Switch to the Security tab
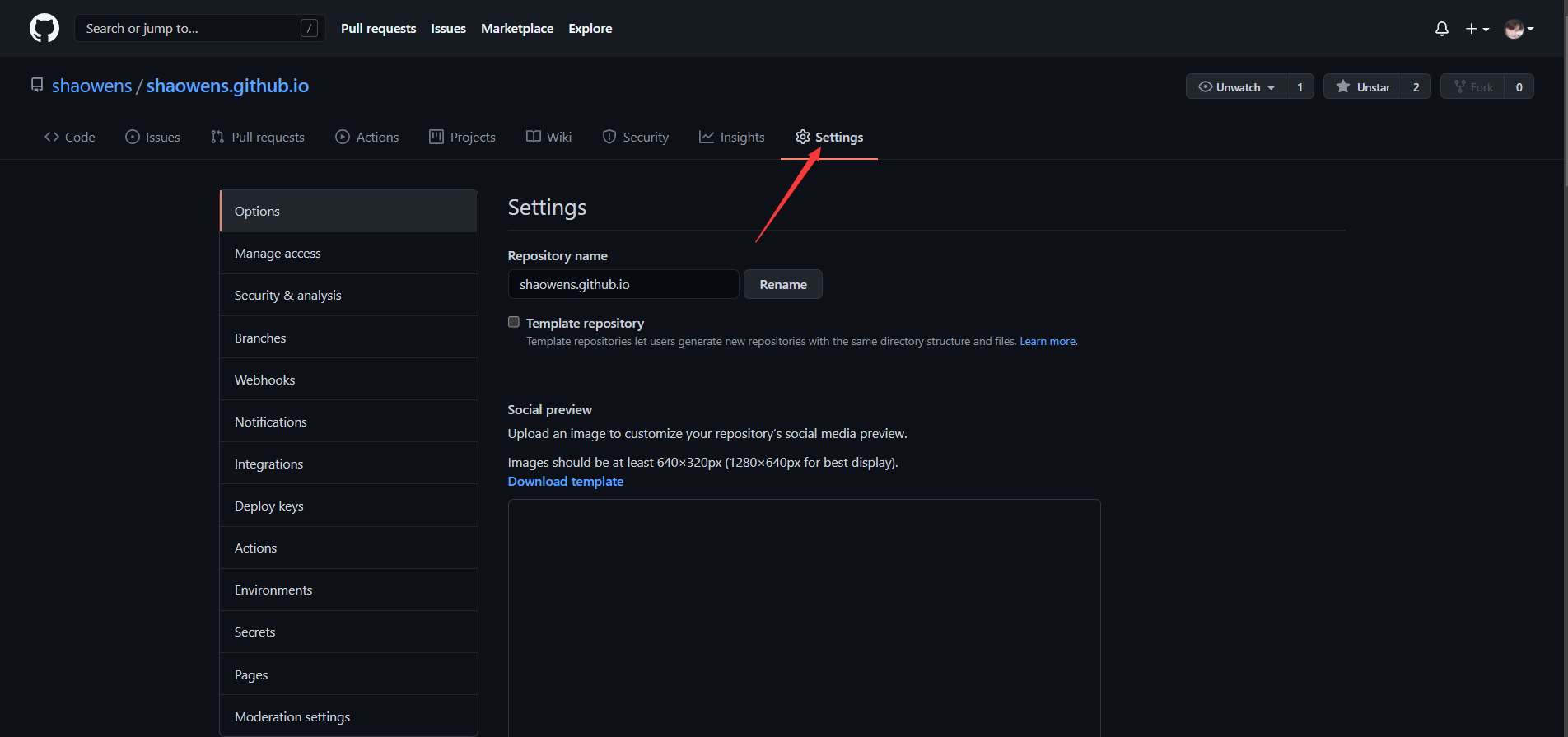The height and width of the screenshot is (737, 1568). pyautogui.click(x=636, y=137)
